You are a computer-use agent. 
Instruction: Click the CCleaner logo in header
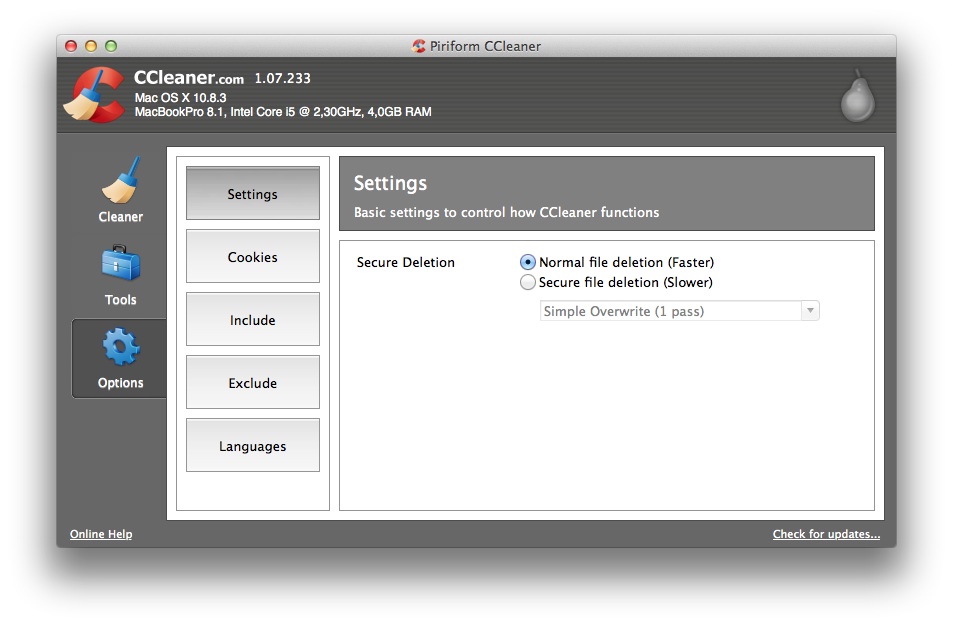pyautogui.click(x=94, y=95)
